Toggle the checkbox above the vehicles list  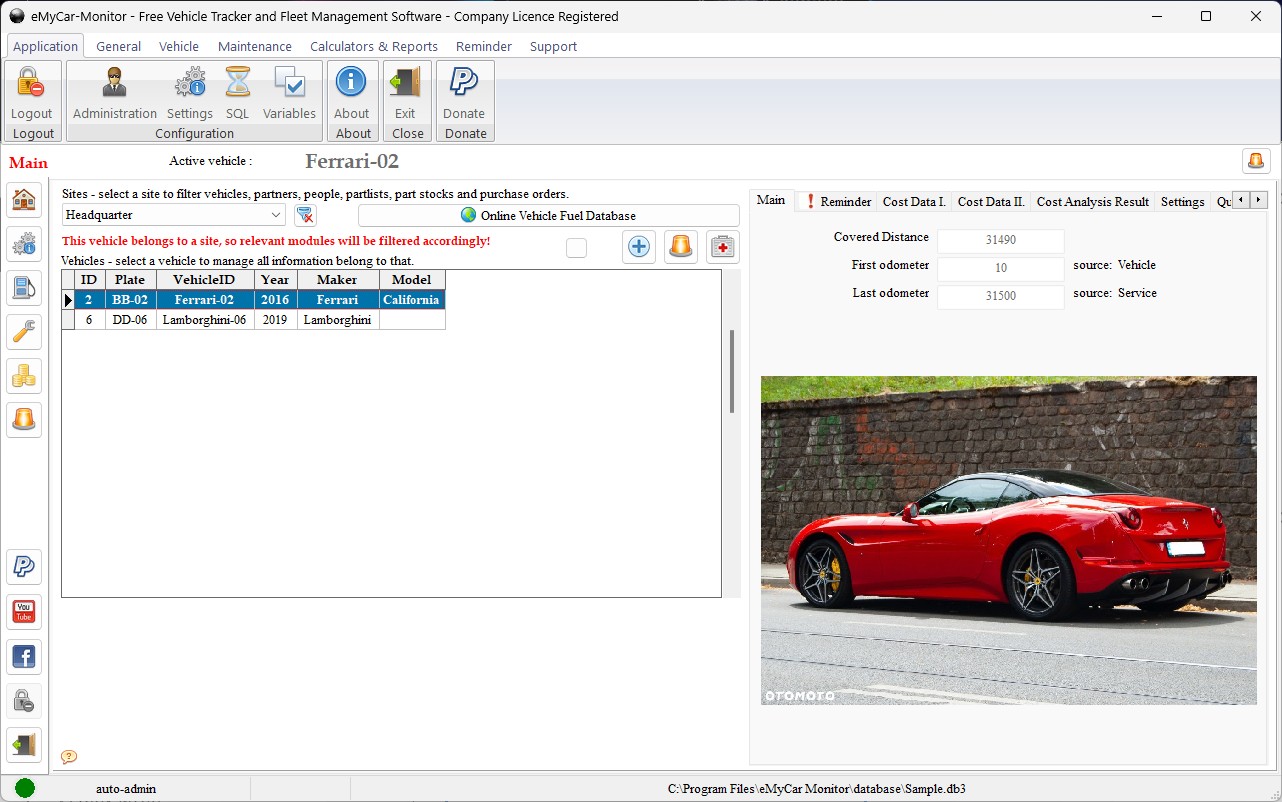(576, 248)
